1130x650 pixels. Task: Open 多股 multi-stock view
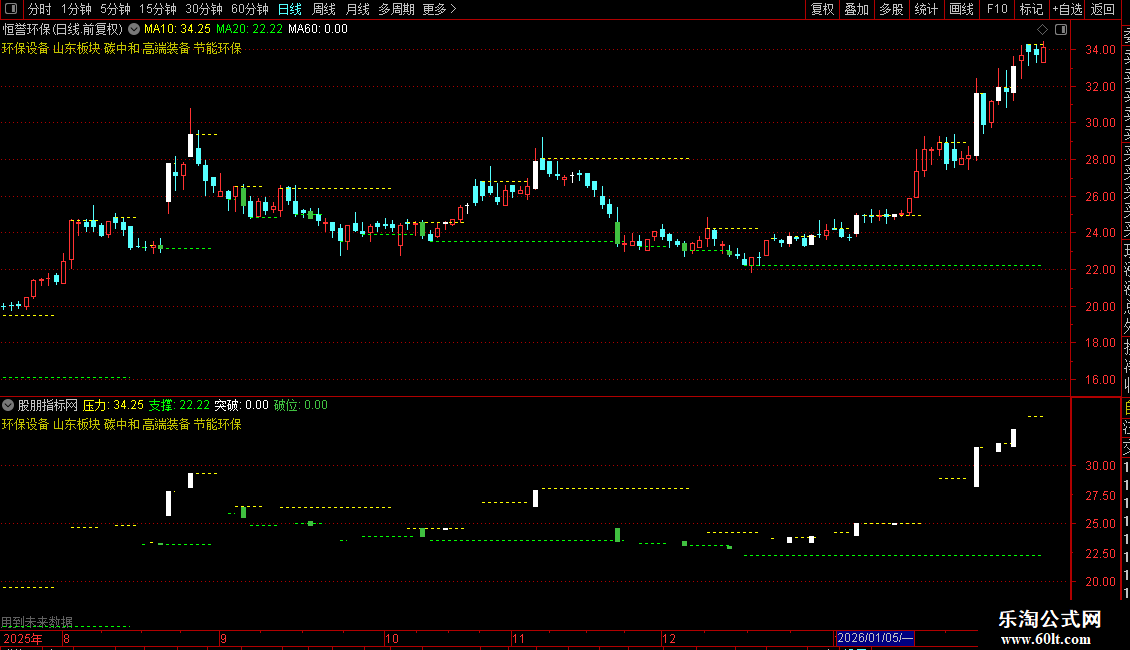tap(891, 9)
